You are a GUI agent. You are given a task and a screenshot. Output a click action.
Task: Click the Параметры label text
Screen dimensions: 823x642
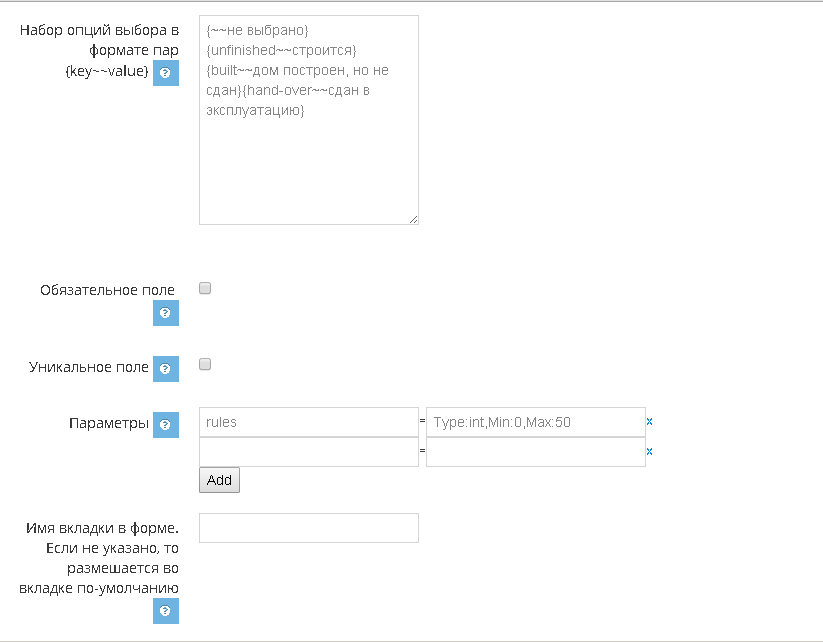tap(109, 423)
